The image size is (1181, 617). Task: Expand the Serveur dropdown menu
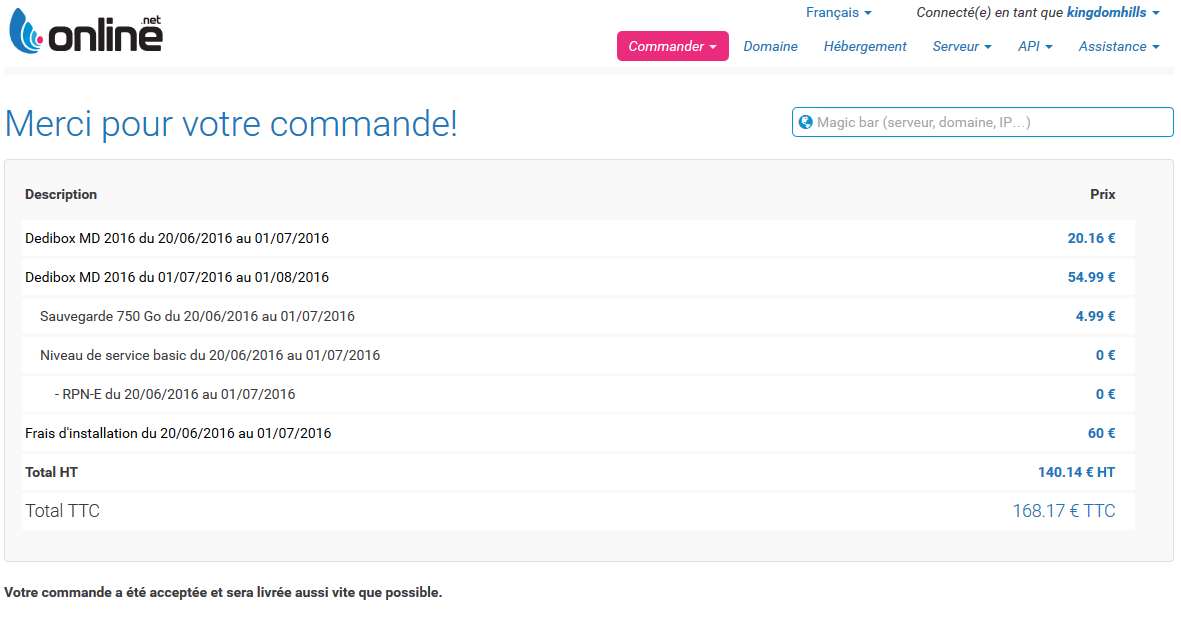[x=961, y=46]
